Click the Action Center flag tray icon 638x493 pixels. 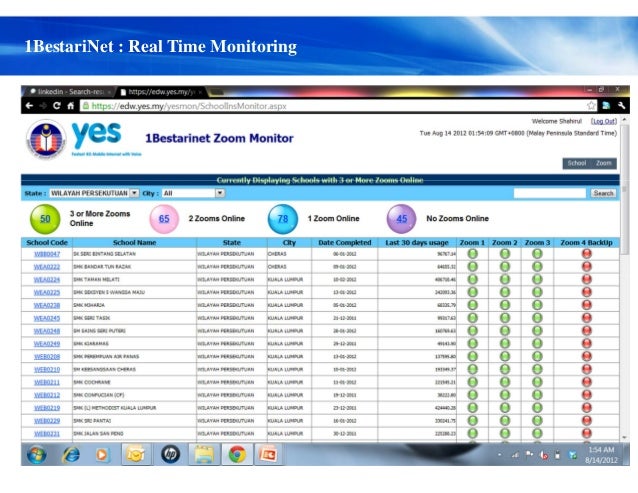tap(529, 454)
